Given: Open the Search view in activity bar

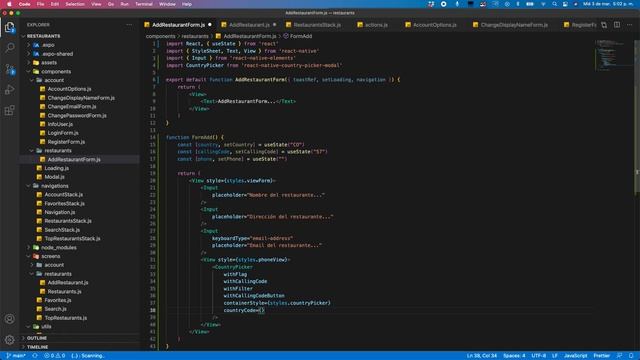Looking at the screenshot, I should [x=9, y=48].
